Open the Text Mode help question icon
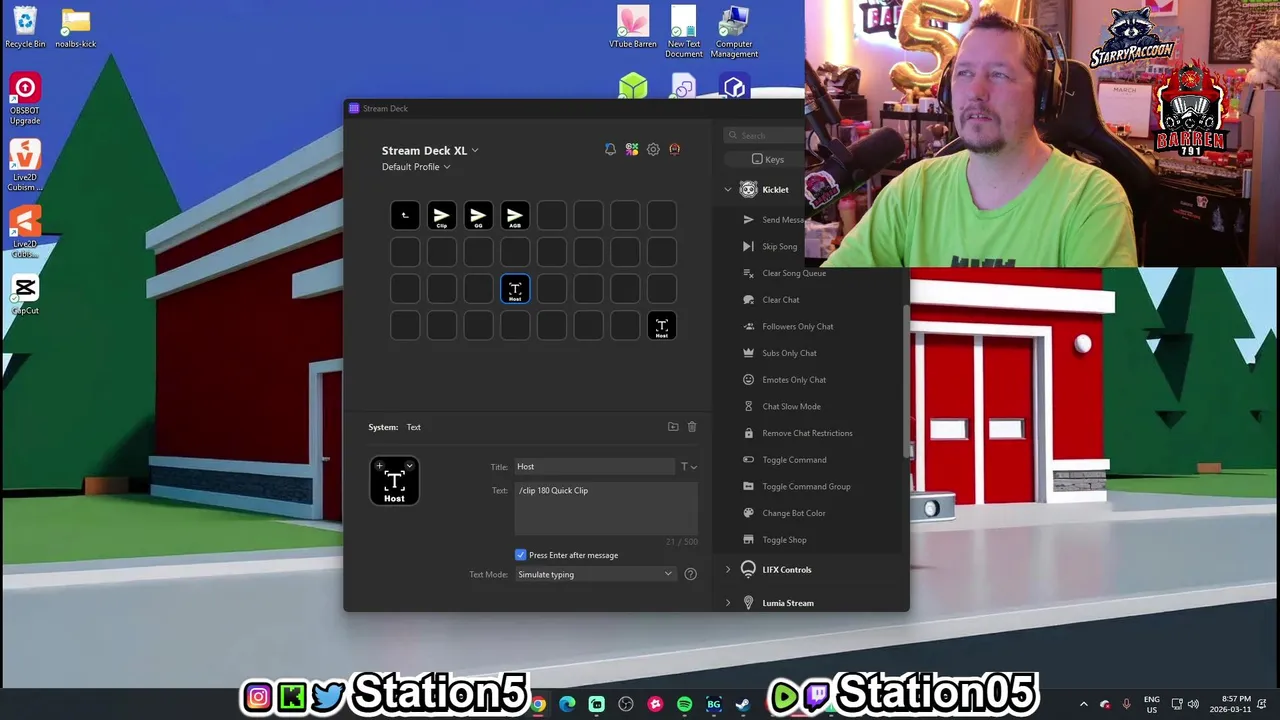Screen dimensions: 1280x720 click(690, 574)
